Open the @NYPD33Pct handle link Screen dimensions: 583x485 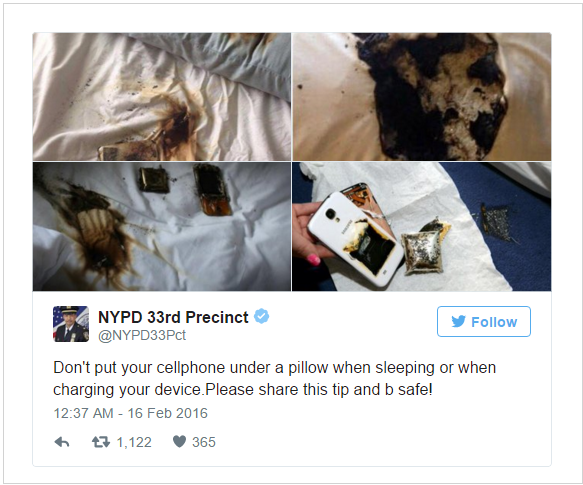(x=142, y=335)
